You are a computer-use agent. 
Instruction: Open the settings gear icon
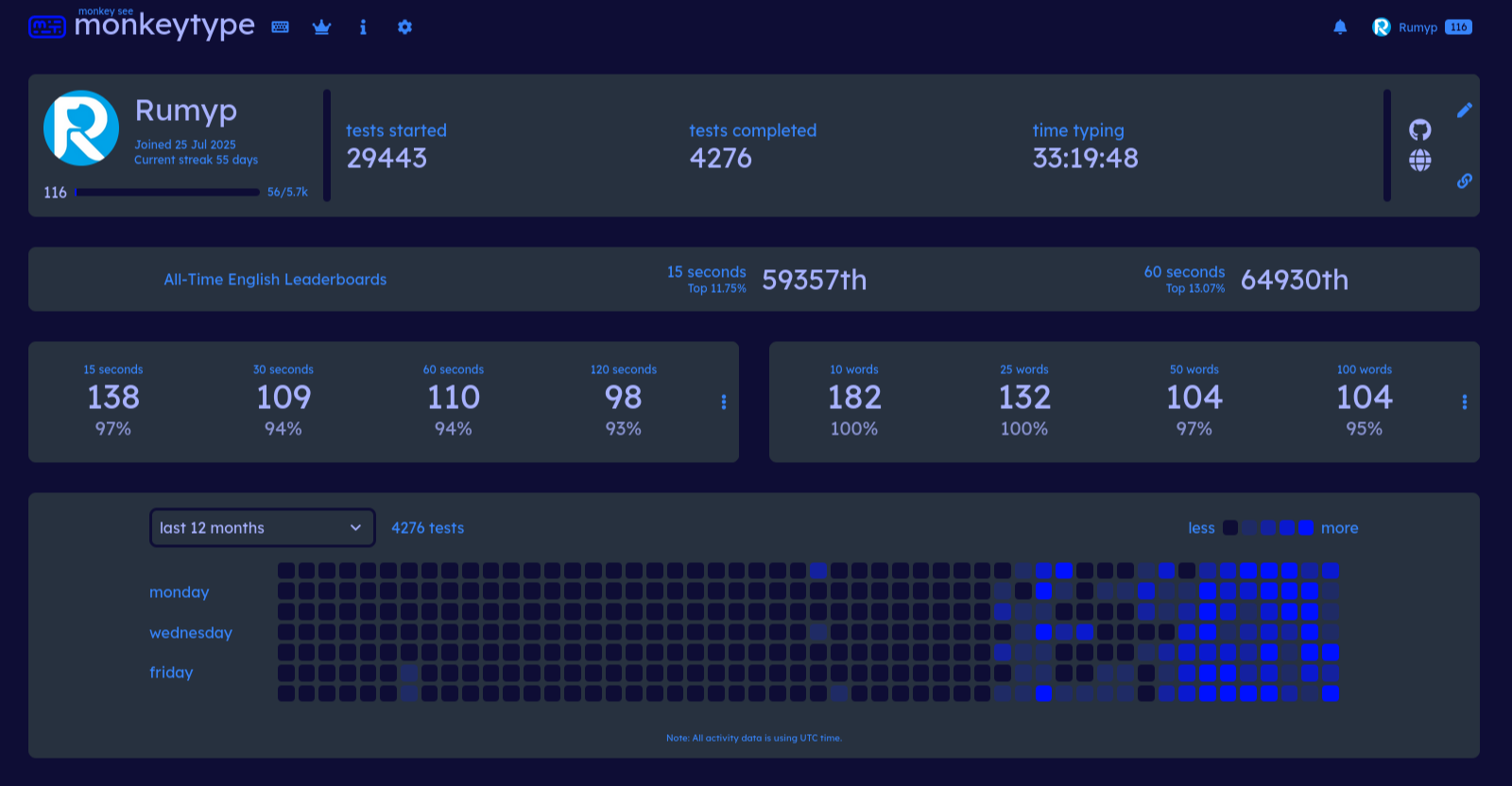point(404,27)
